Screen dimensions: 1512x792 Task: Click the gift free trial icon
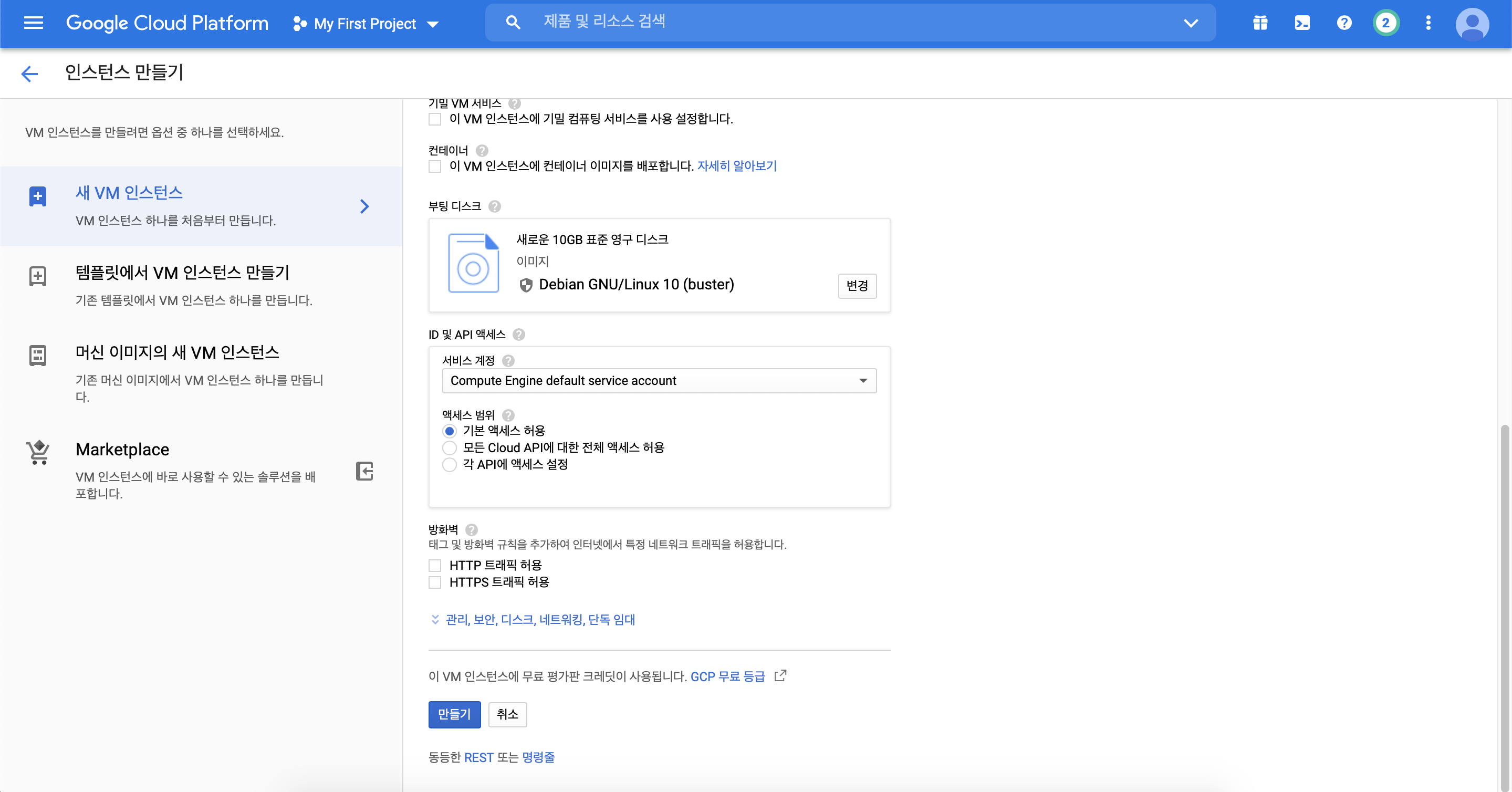(x=1259, y=23)
